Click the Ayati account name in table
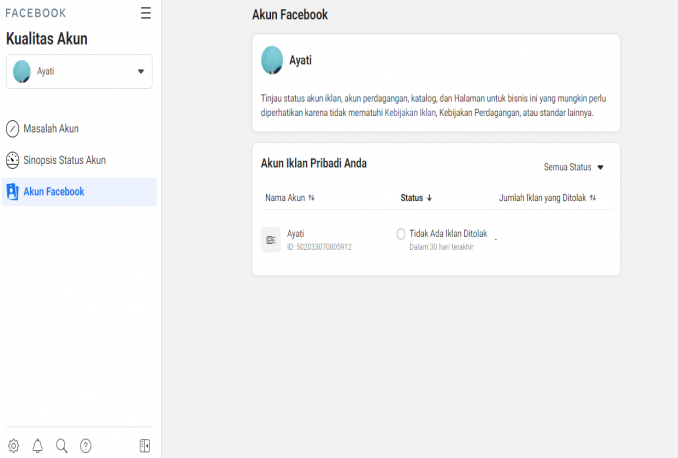The width and height of the screenshot is (678, 458). [x=295, y=234]
